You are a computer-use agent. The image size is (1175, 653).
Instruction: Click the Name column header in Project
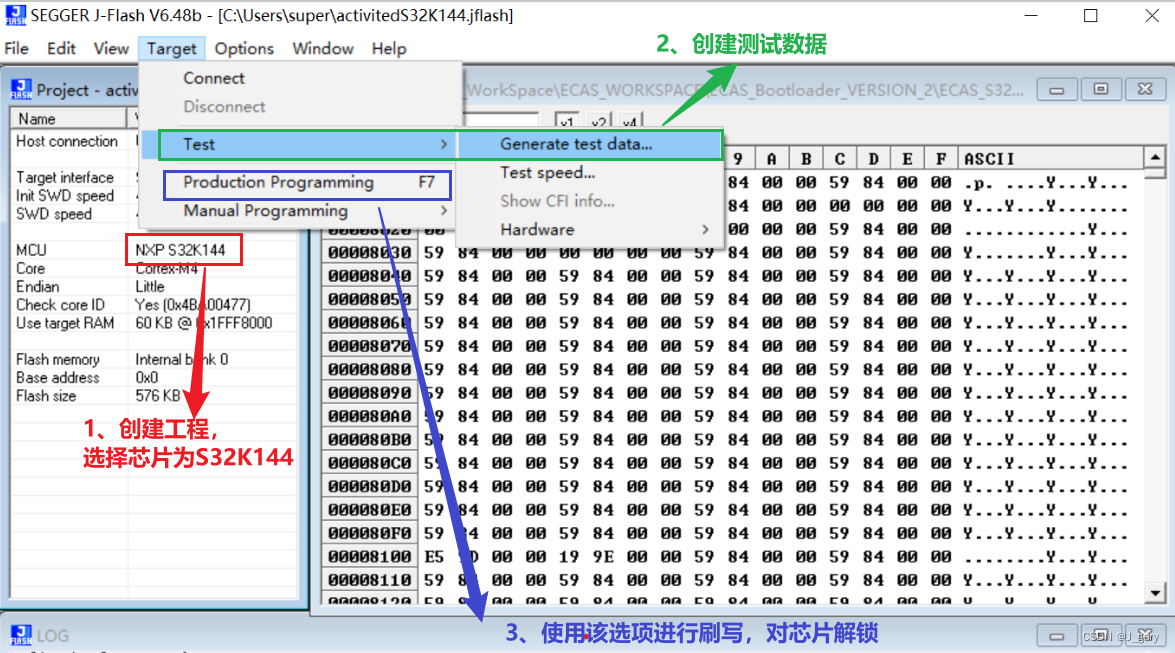(67, 118)
